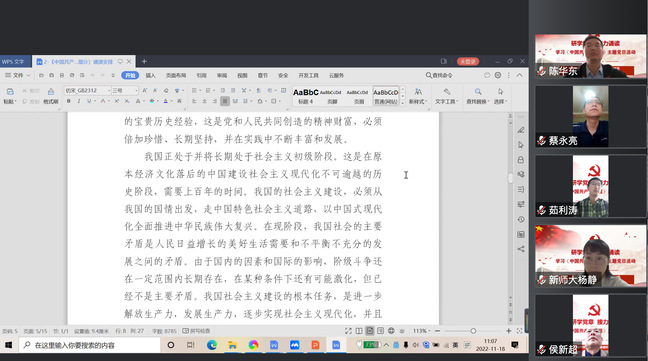Screen dimensions: 648x361
Task: Click the share icon in right sidebar
Action: [x=521, y=249]
